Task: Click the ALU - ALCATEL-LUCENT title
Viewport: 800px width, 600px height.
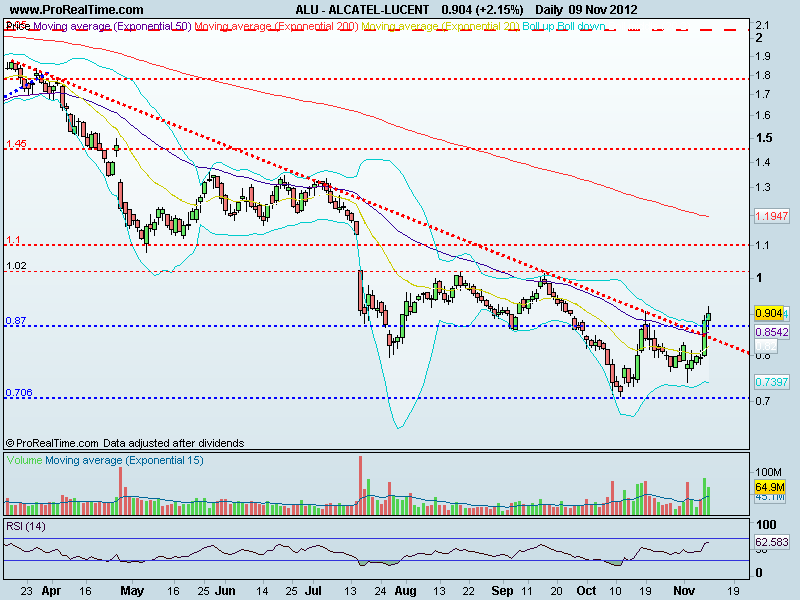Action: [362, 10]
